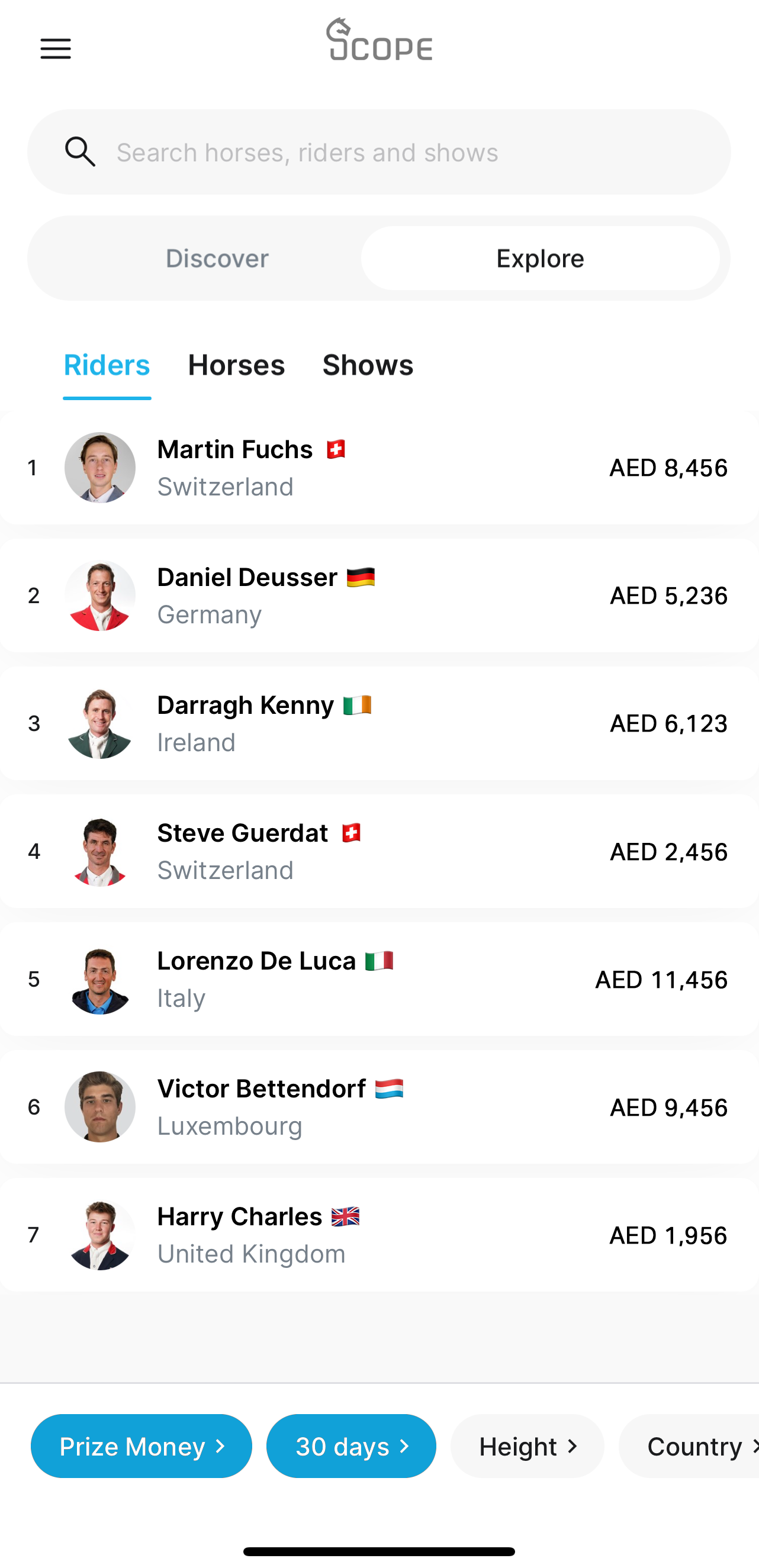Open Steve Guerdat's rider entry
The width and height of the screenshot is (759, 1568).
pyautogui.click(x=378, y=851)
